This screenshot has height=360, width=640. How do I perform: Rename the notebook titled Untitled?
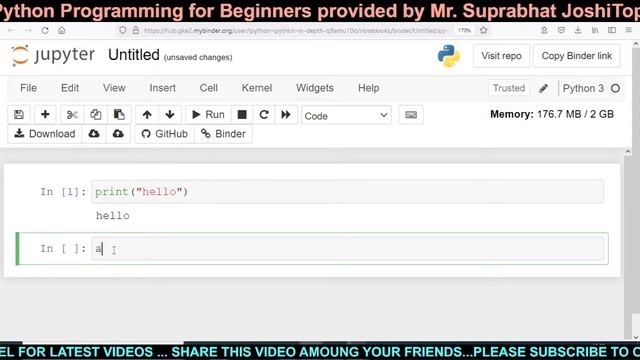click(133, 55)
